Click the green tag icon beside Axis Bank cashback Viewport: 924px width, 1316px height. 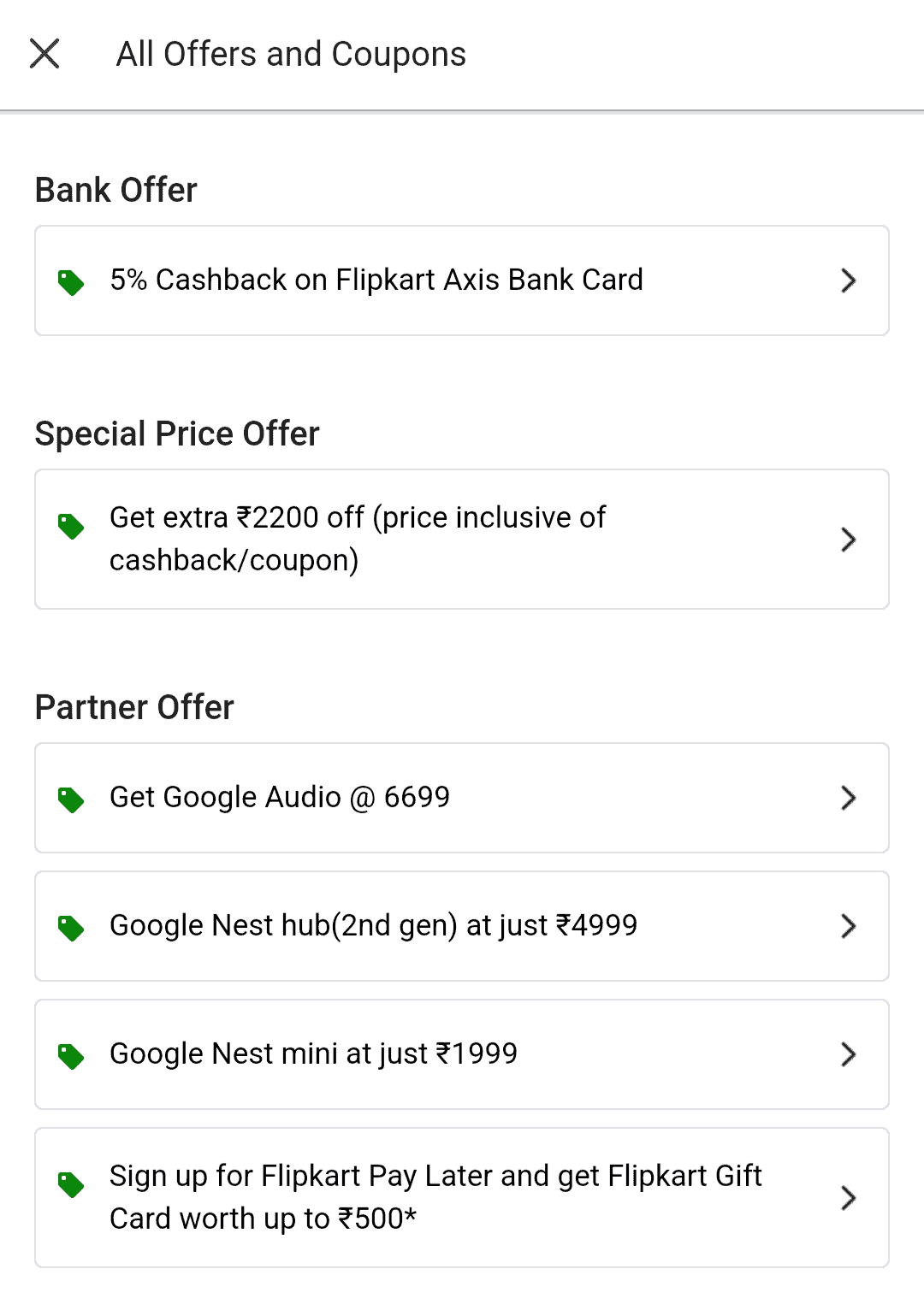point(71,281)
